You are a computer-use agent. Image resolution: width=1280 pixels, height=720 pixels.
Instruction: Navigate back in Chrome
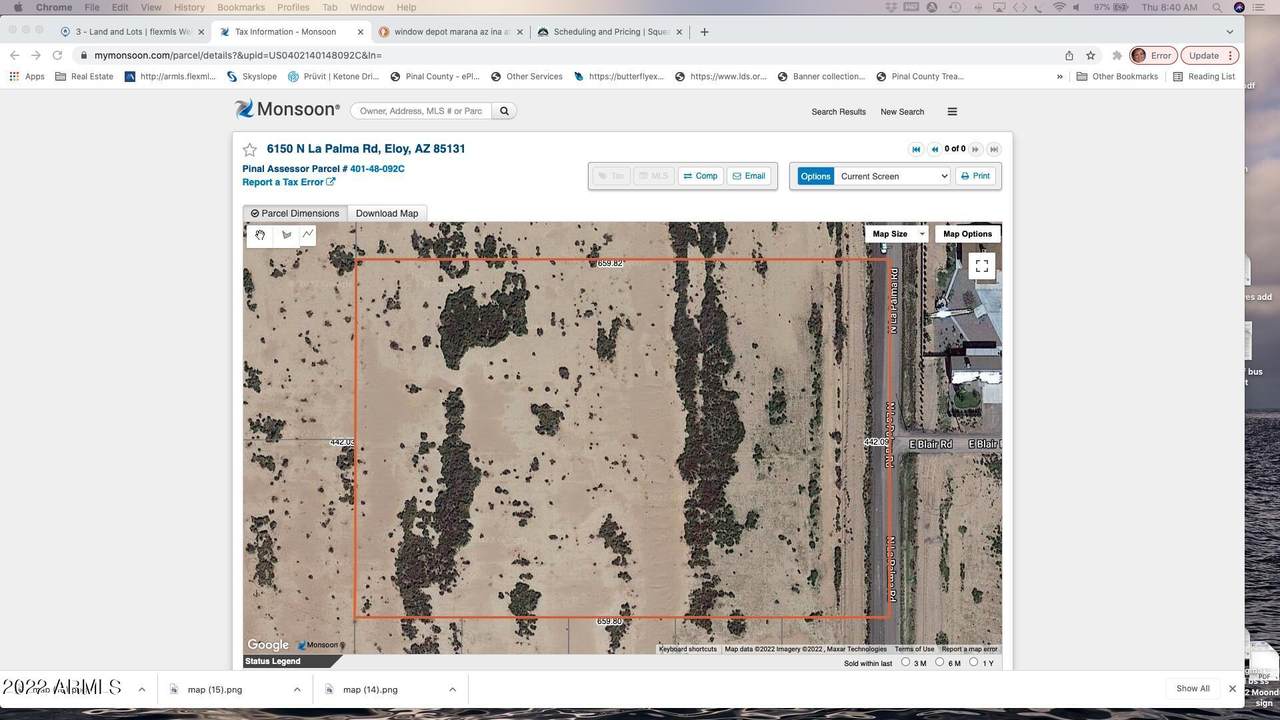[x=14, y=56]
